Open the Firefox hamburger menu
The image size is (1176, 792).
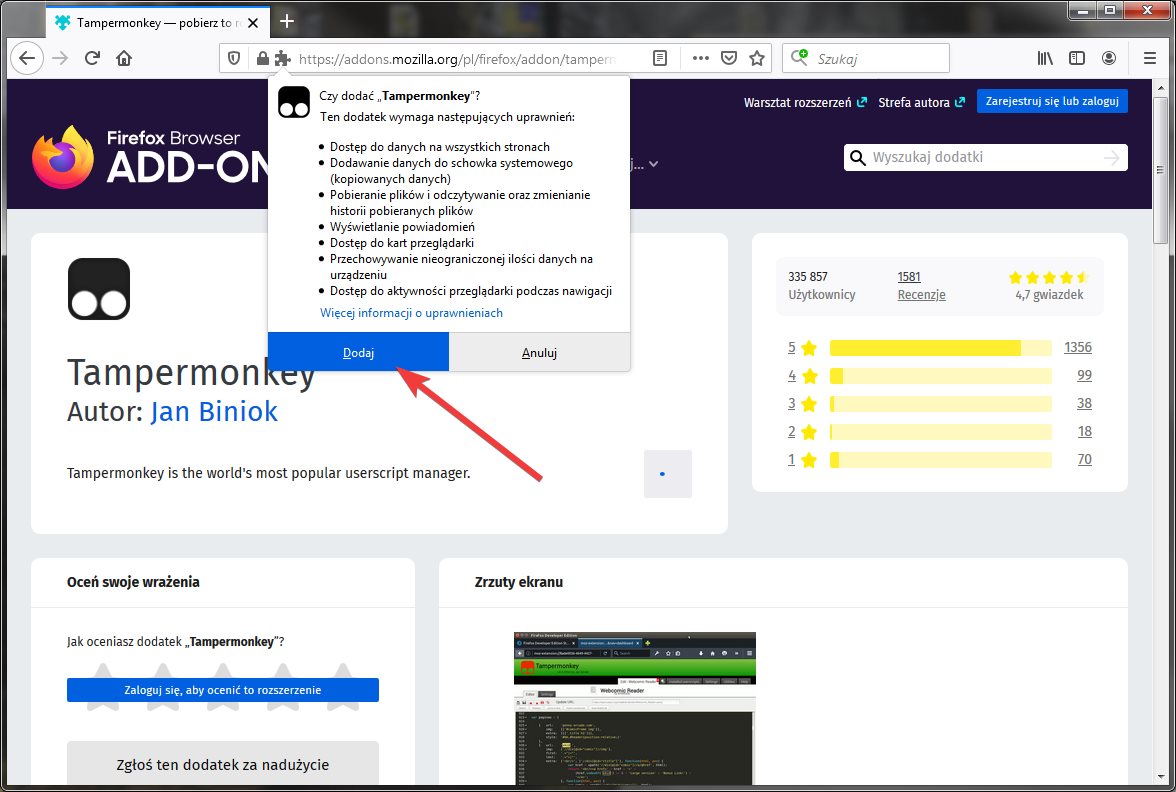coord(1150,58)
